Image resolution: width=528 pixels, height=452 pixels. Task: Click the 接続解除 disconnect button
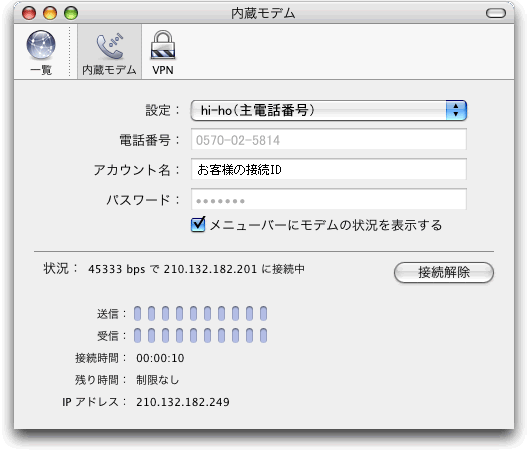(444, 272)
